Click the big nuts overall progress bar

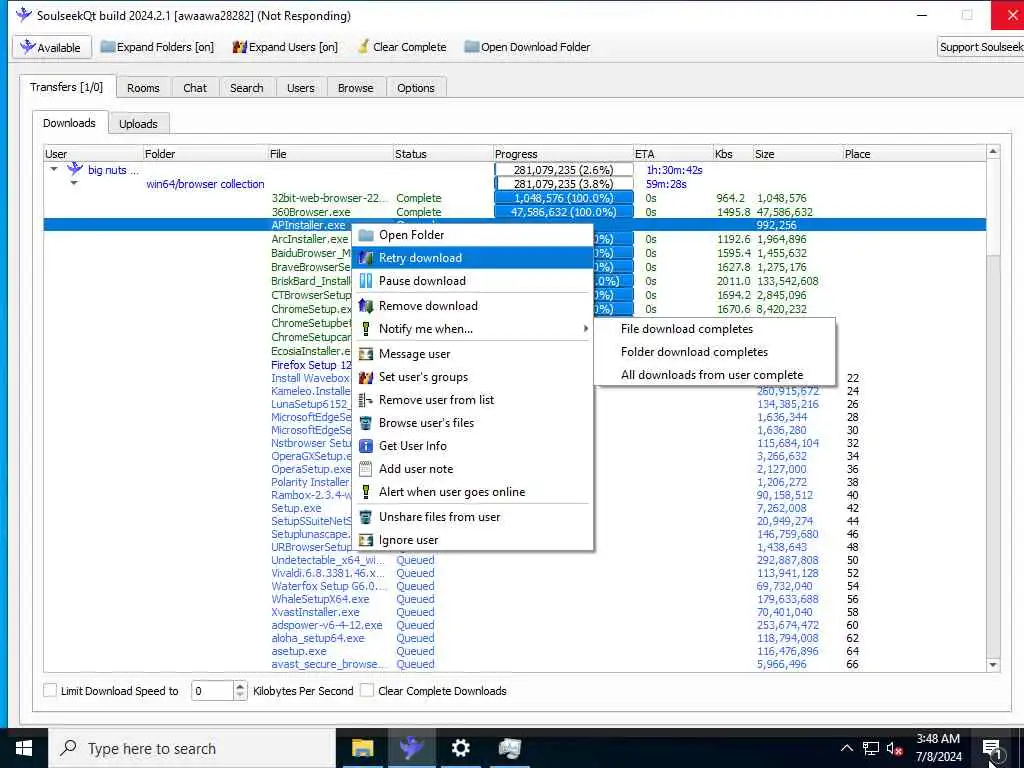[x=564, y=170]
